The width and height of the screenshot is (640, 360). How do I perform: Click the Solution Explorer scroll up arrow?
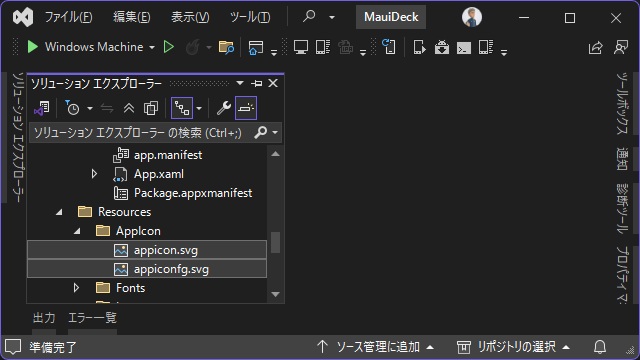276,154
